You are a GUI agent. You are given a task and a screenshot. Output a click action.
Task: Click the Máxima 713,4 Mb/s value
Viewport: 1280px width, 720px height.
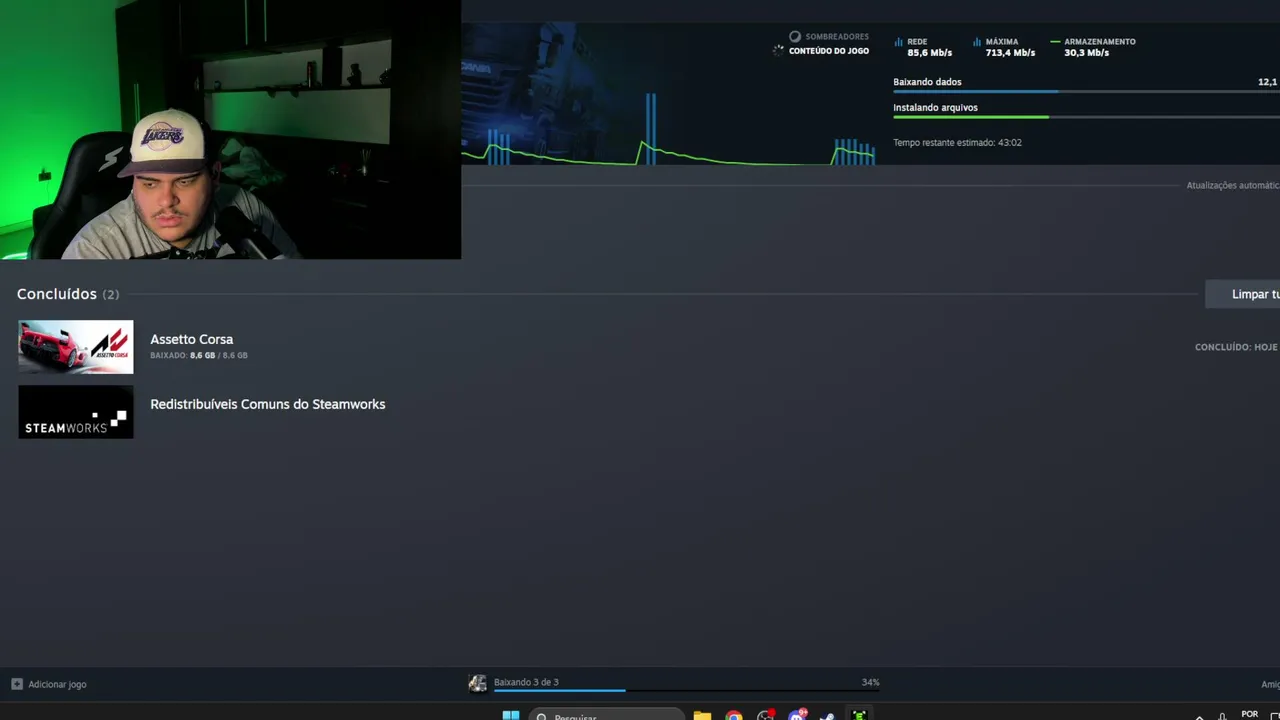1010,52
